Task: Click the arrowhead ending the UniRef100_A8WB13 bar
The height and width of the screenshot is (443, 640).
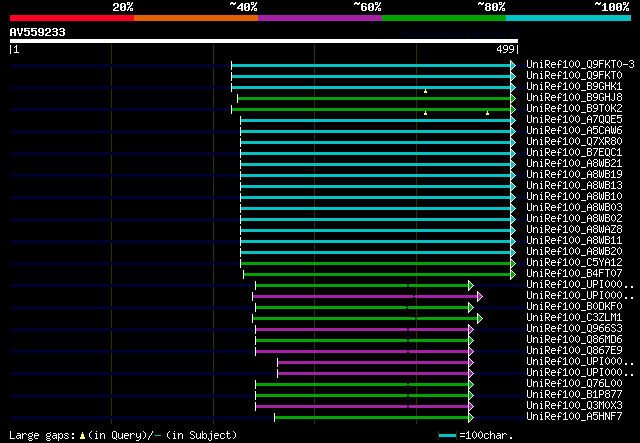Action: click(x=513, y=187)
